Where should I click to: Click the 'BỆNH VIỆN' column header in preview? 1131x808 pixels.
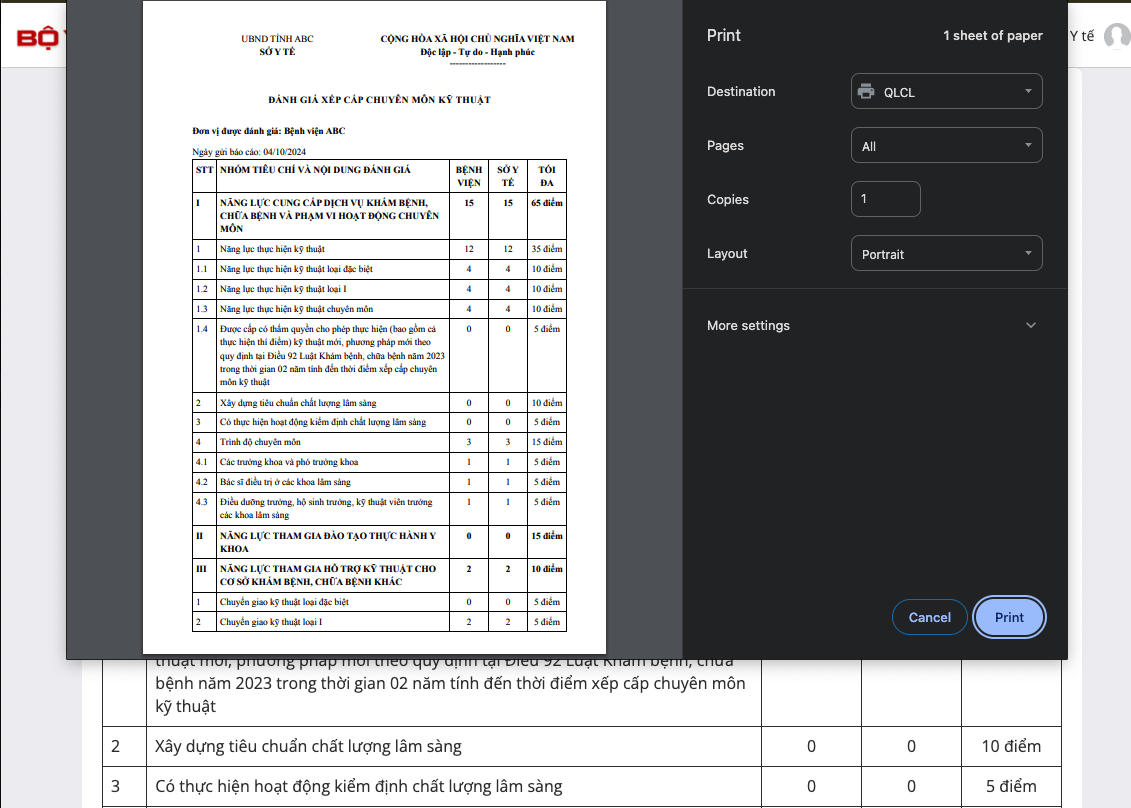(x=468, y=176)
